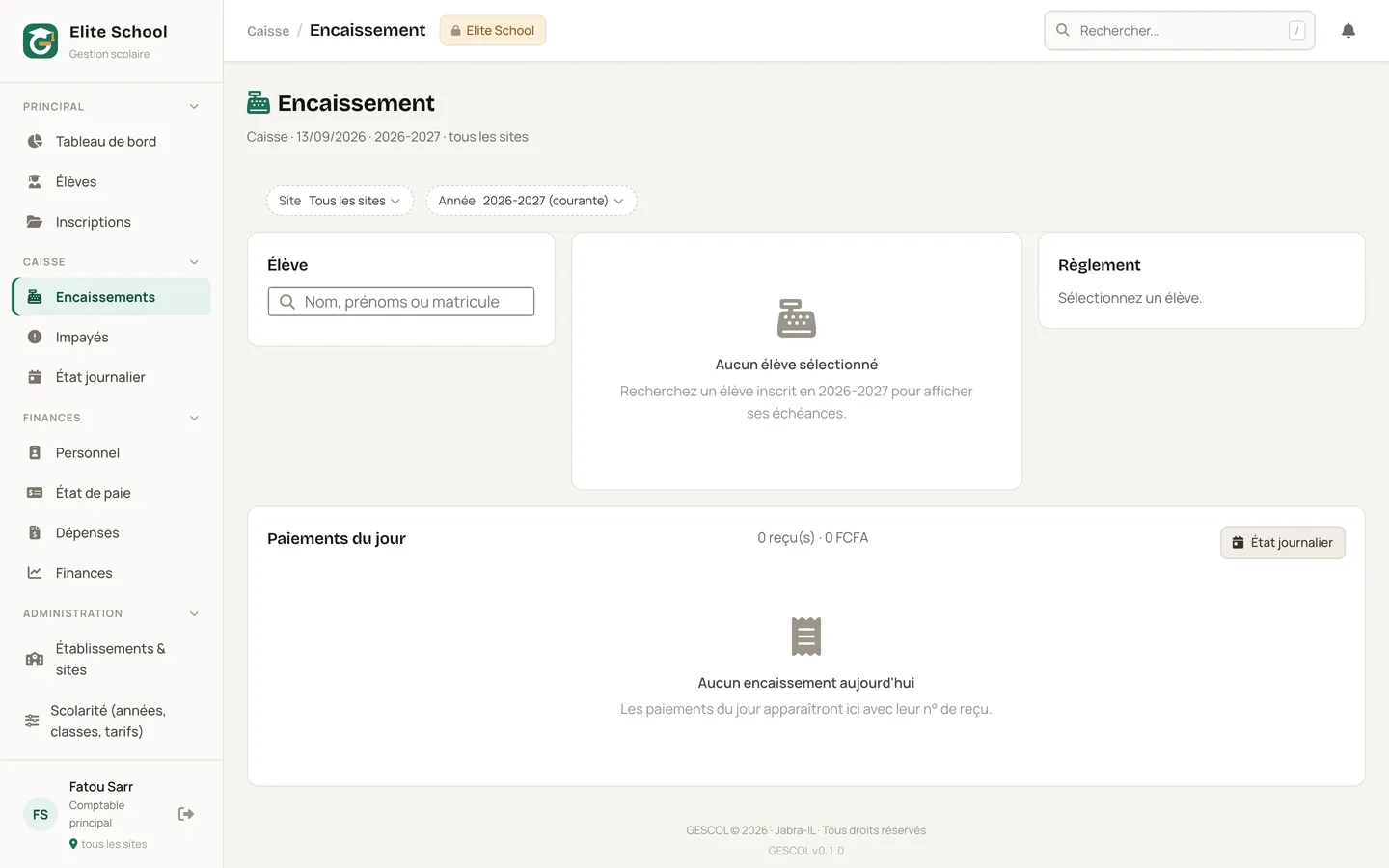
Task: Click the Impayés warning icon
Action: [35, 337]
